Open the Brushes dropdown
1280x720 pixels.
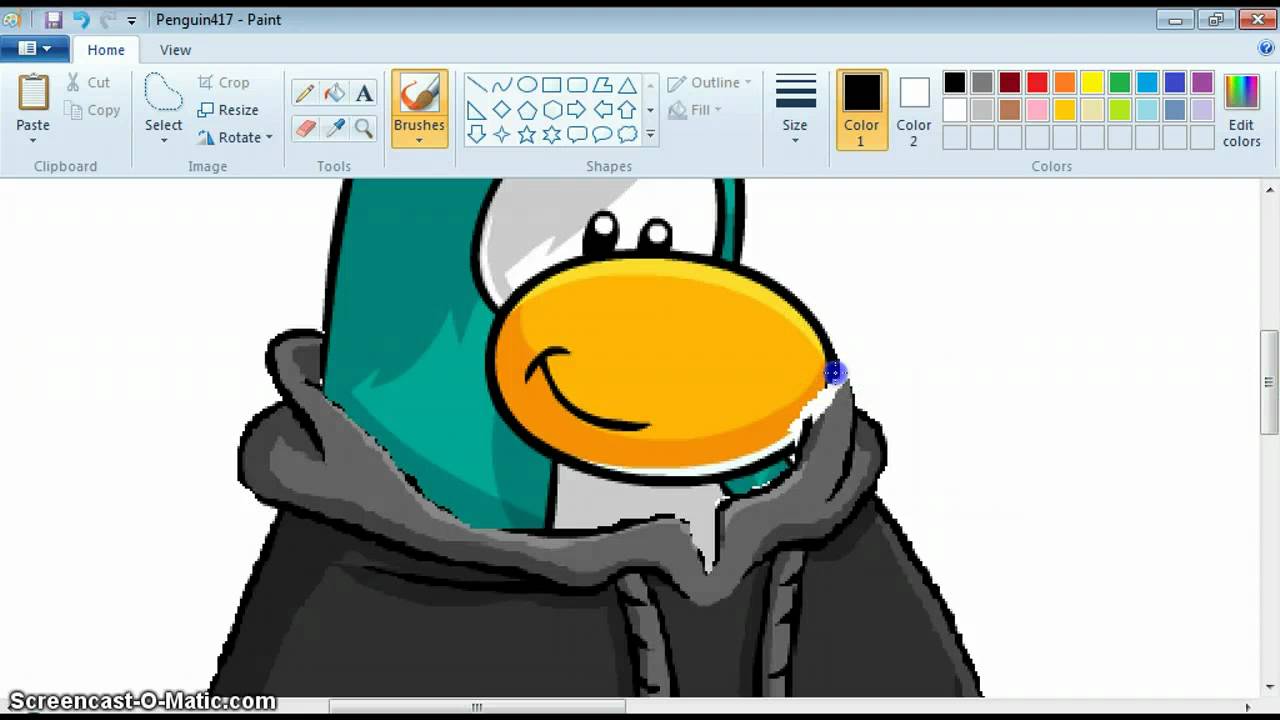click(419, 140)
